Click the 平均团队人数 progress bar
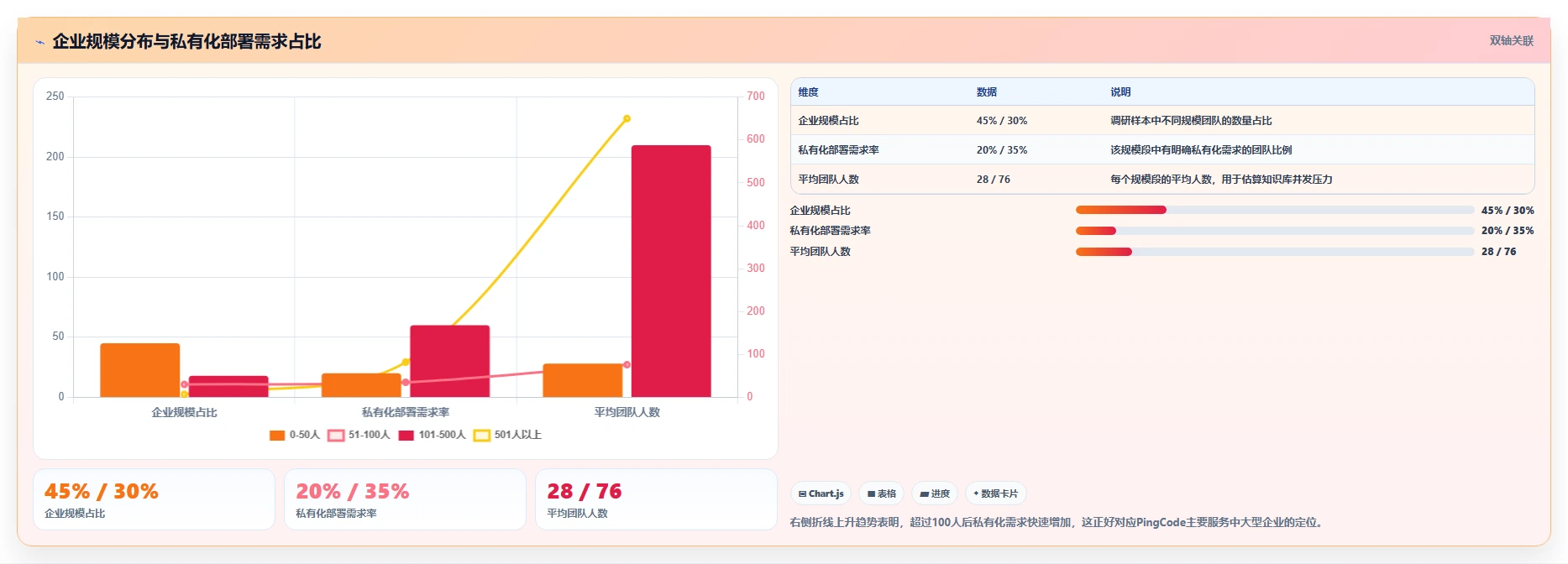This screenshot has width=1568, height=564. [1275, 252]
